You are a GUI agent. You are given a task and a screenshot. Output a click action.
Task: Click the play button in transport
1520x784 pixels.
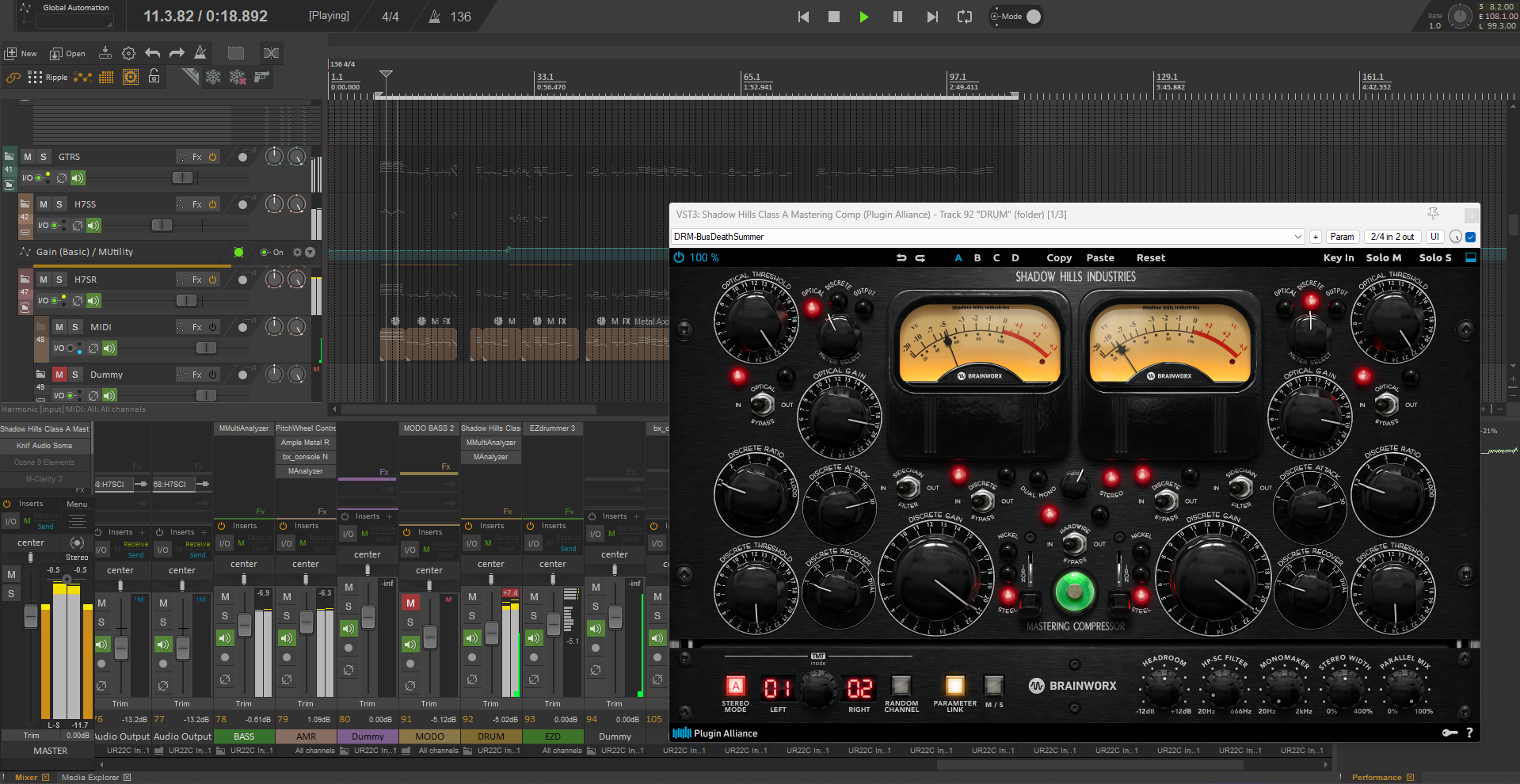point(864,17)
